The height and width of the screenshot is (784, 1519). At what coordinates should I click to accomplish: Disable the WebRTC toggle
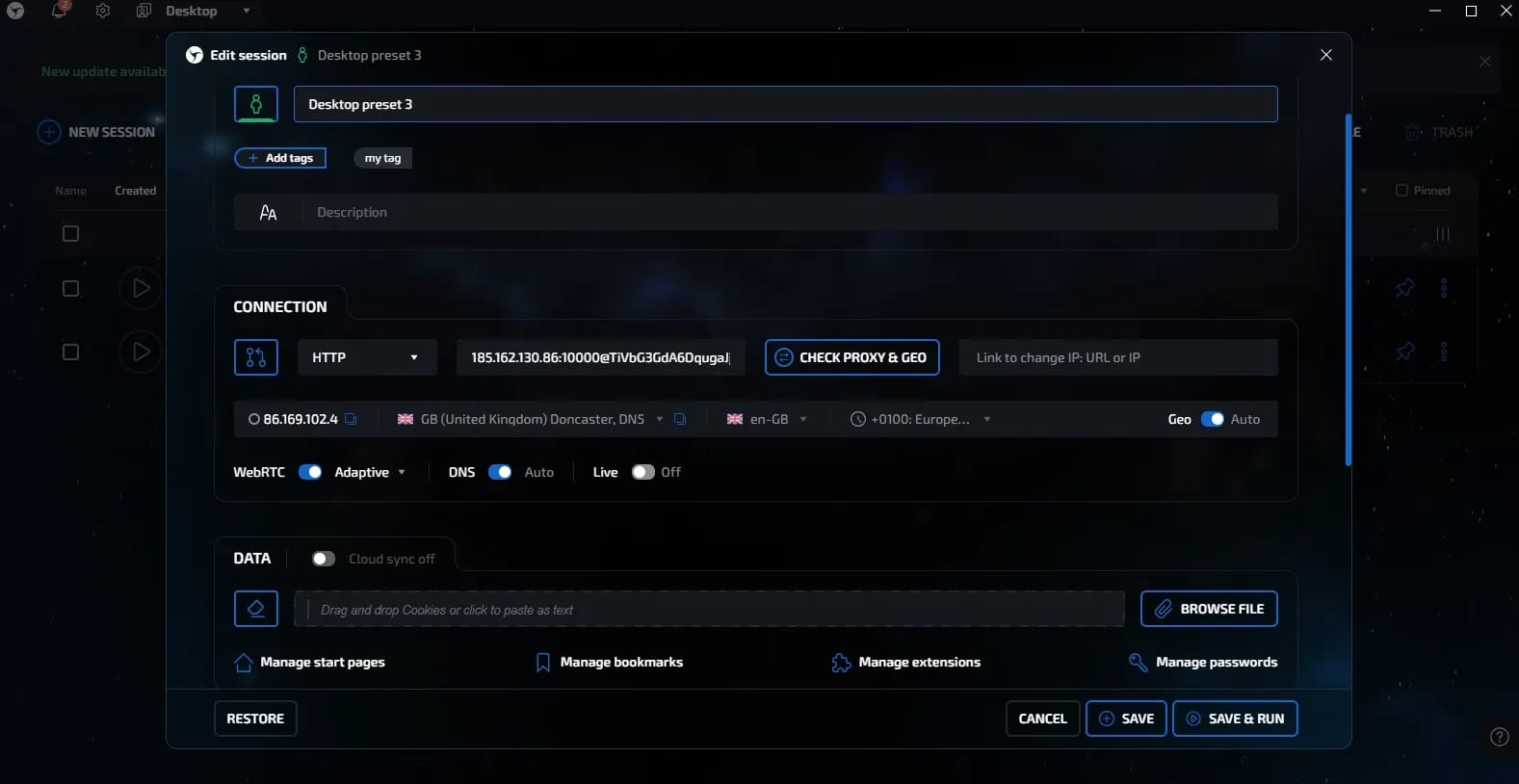(310, 472)
